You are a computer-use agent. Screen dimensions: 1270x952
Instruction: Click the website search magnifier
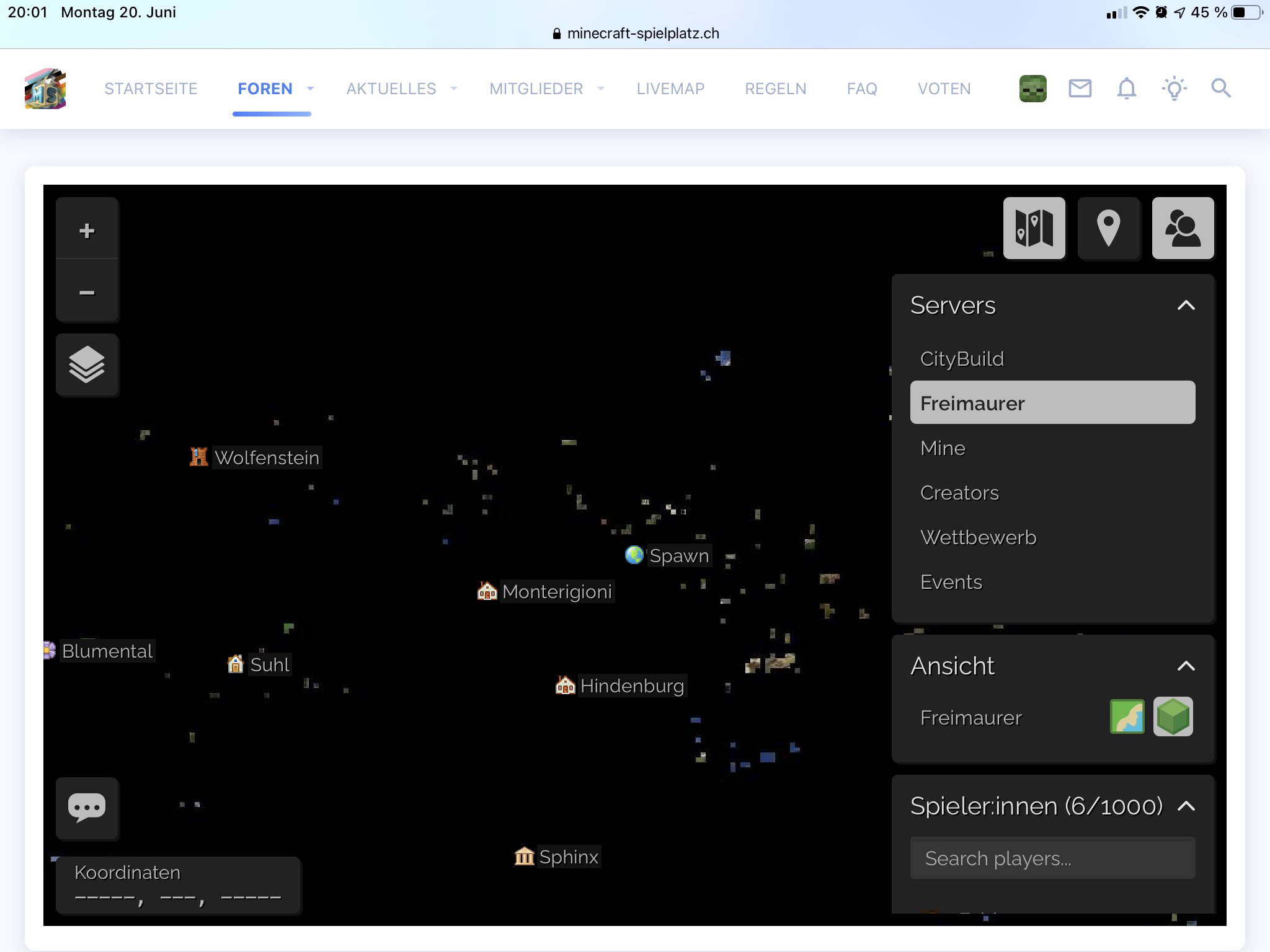click(x=1220, y=89)
